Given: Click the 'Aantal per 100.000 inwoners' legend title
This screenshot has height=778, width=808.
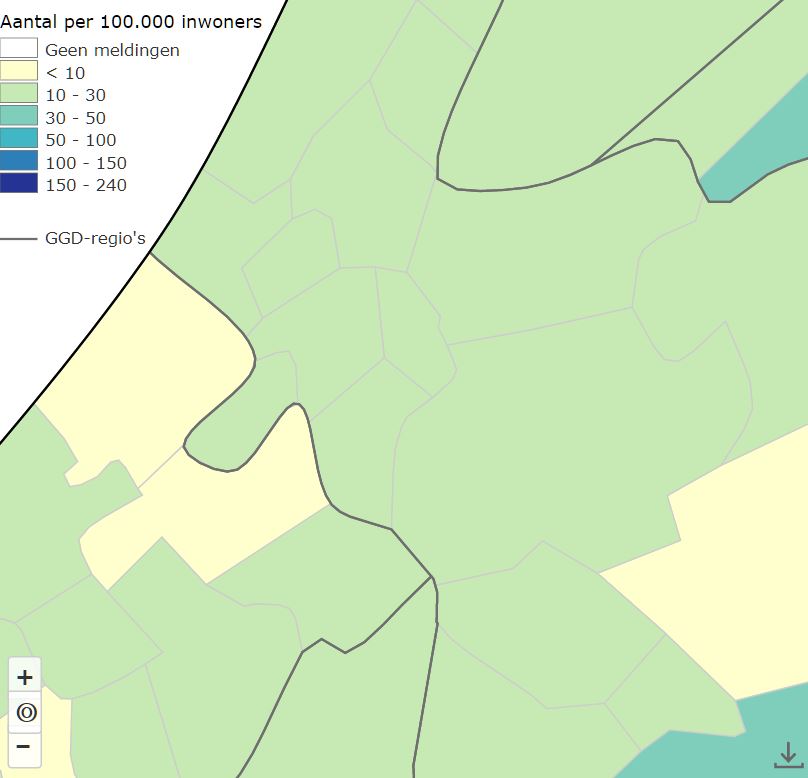Looking at the screenshot, I should tap(131, 22).
